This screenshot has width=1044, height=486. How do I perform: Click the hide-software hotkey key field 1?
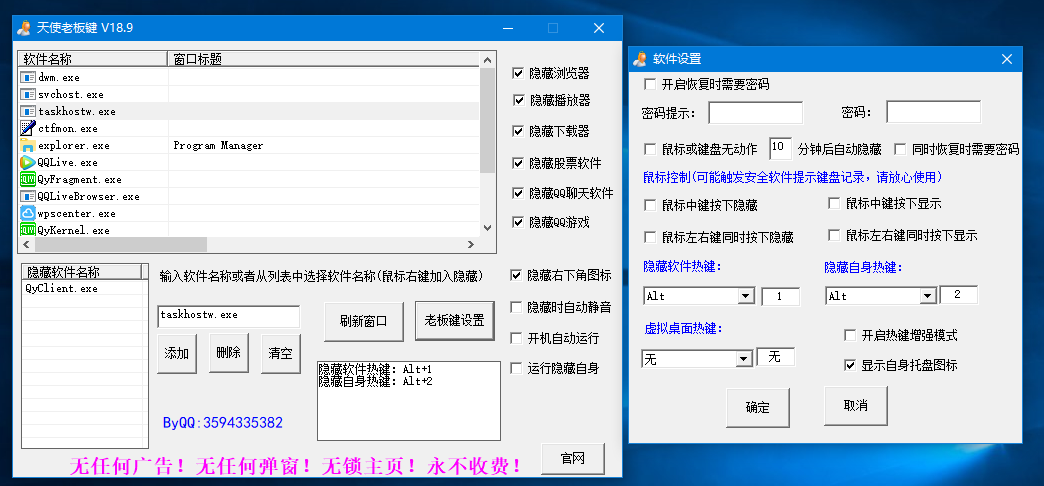click(780, 296)
